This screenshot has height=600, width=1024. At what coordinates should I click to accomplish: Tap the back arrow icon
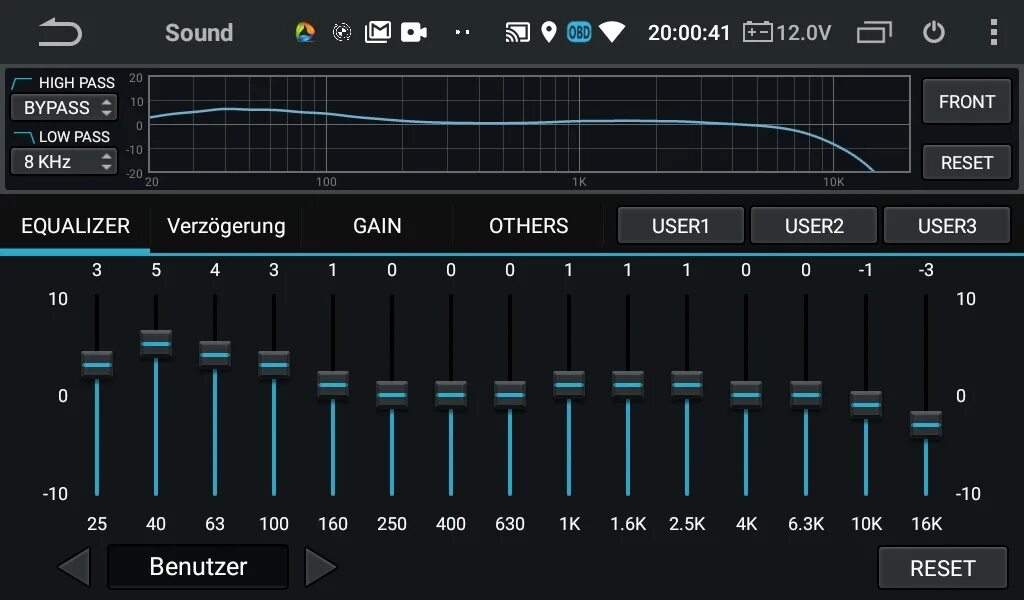[x=60, y=32]
